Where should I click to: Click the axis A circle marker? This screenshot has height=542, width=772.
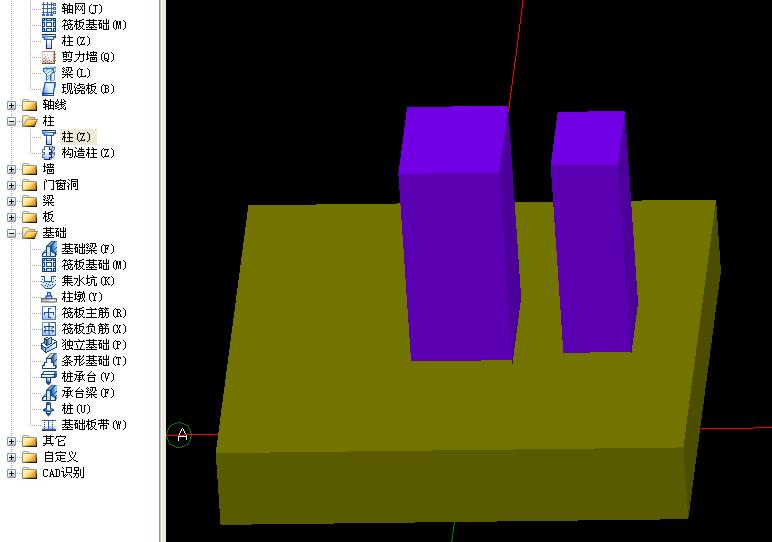coord(179,435)
